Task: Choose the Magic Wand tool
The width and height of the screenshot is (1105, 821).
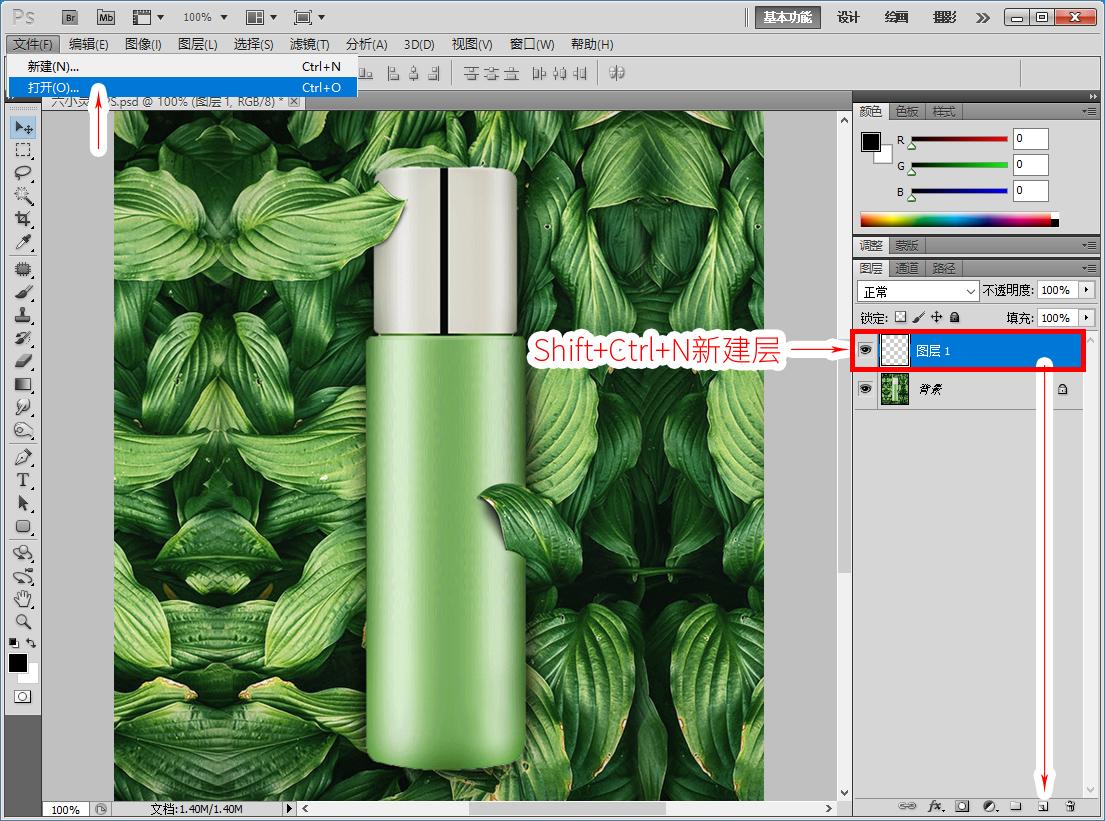Action: pyautogui.click(x=23, y=196)
